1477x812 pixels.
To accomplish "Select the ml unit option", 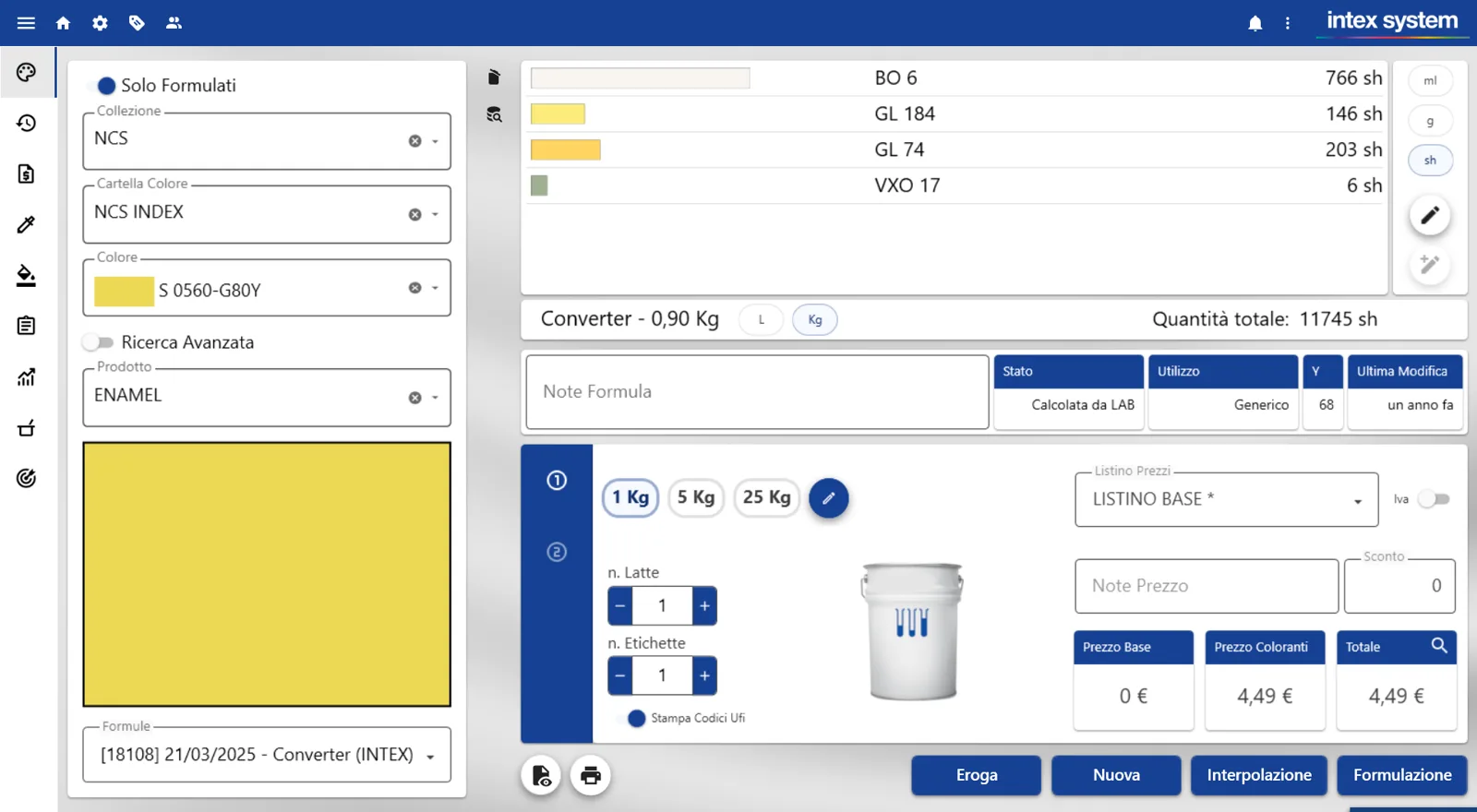I will point(1430,81).
